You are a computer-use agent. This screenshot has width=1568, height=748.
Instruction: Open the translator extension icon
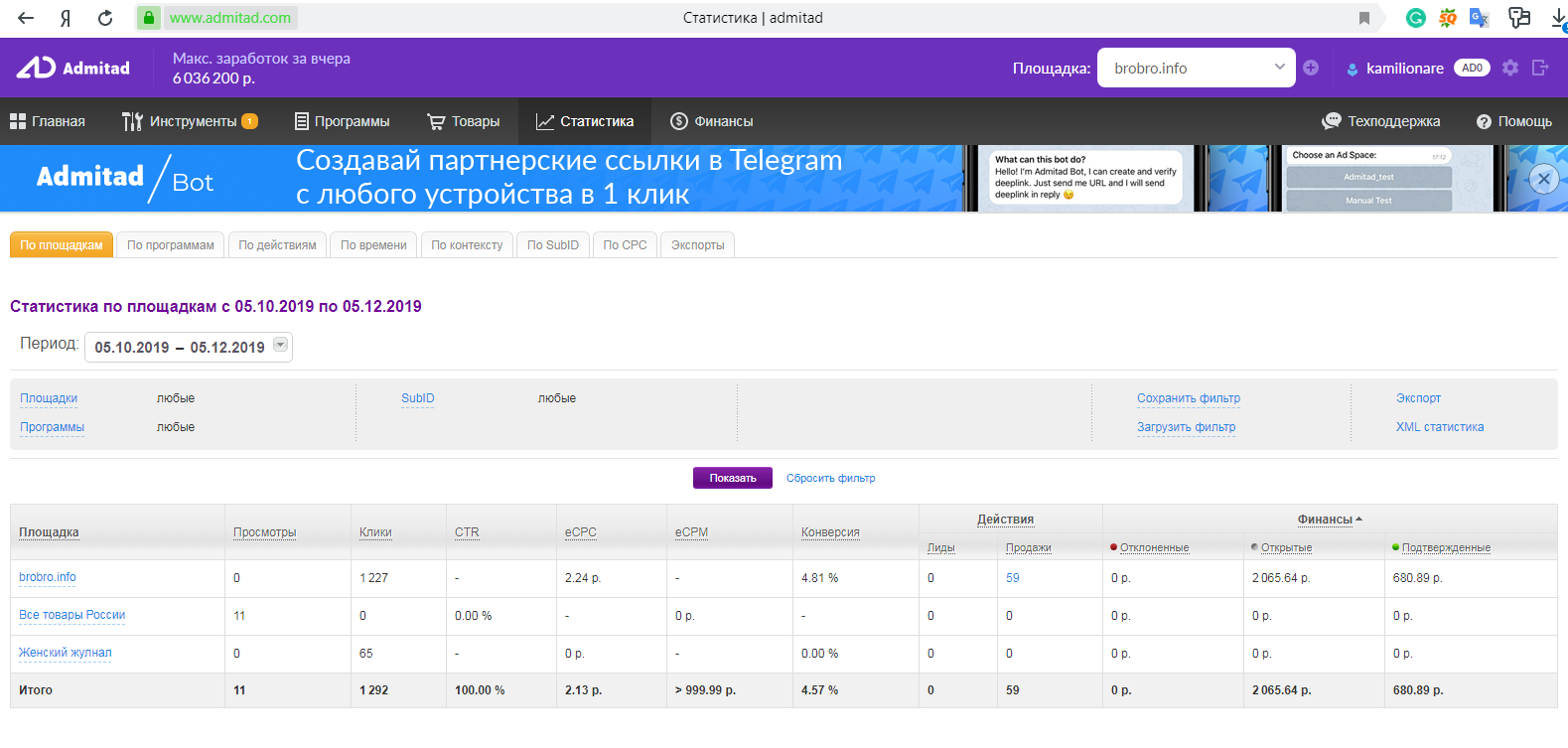pyautogui.click(x=1480, y=17)
